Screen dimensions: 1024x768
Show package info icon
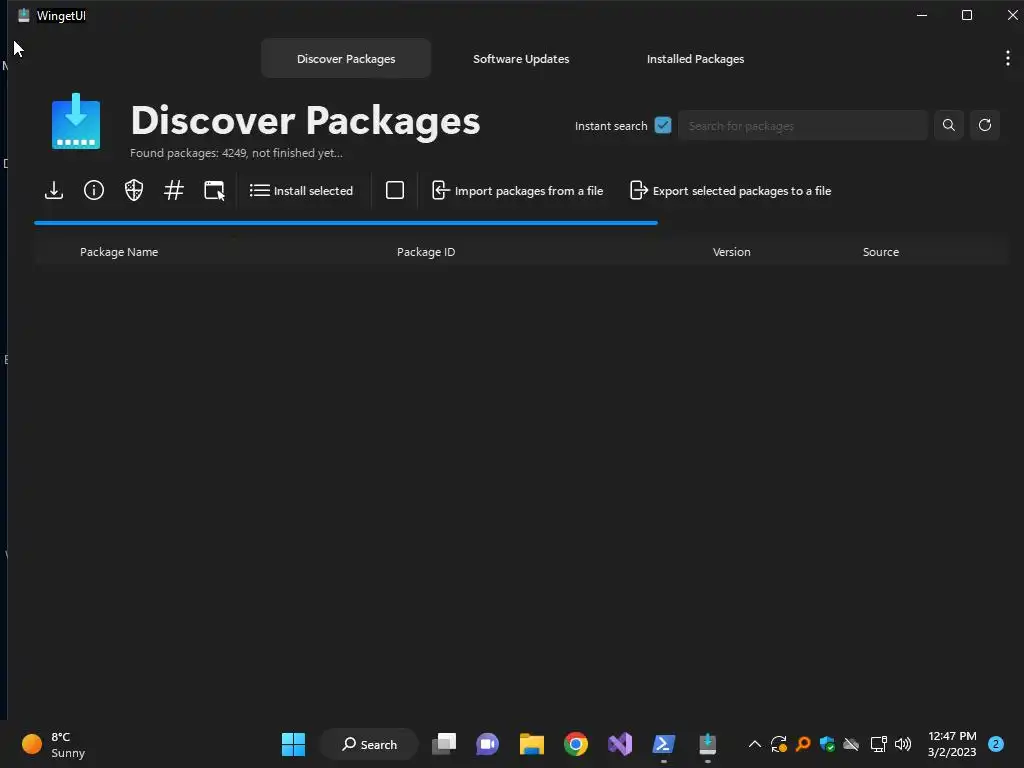[94, 191]
